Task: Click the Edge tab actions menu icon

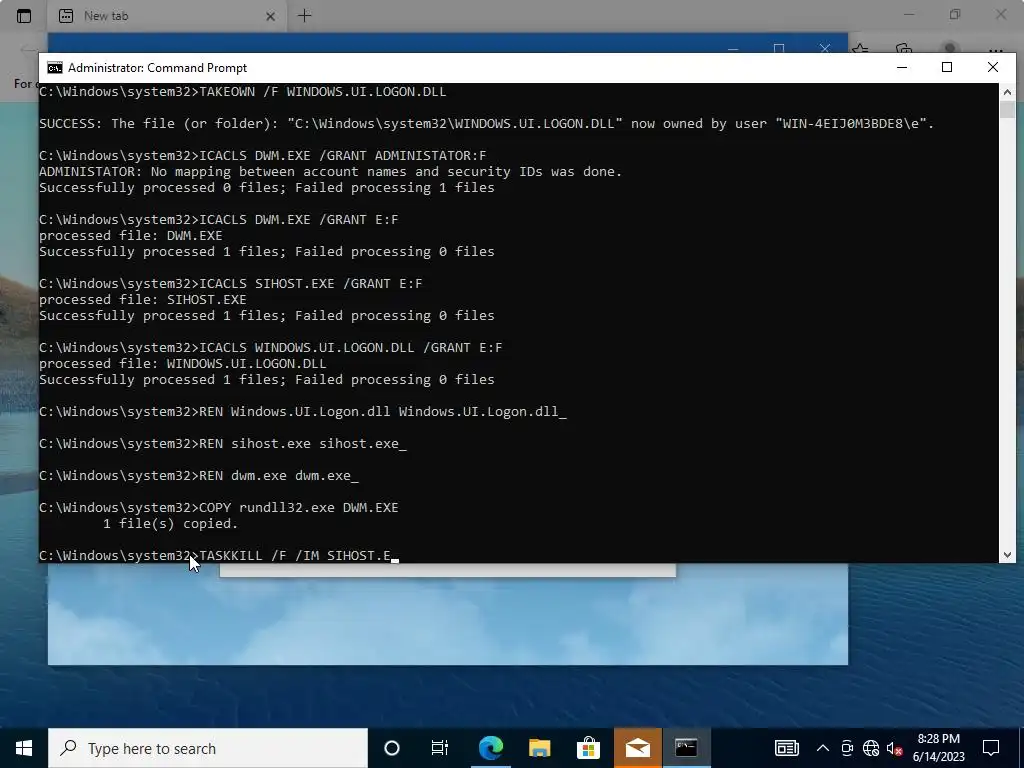Action: tap(24, 16)
